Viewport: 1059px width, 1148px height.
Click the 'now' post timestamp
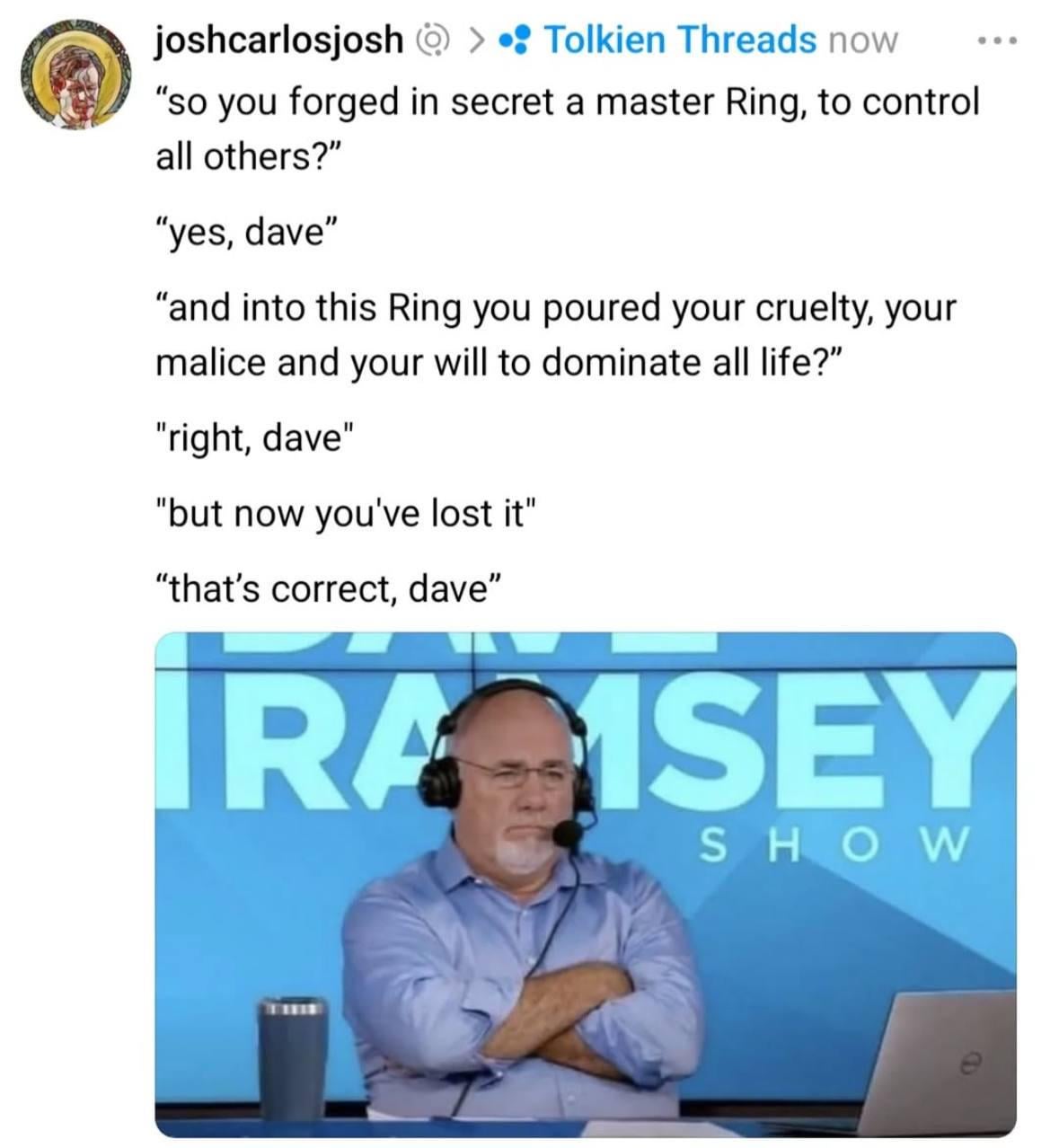coord(862,40)
